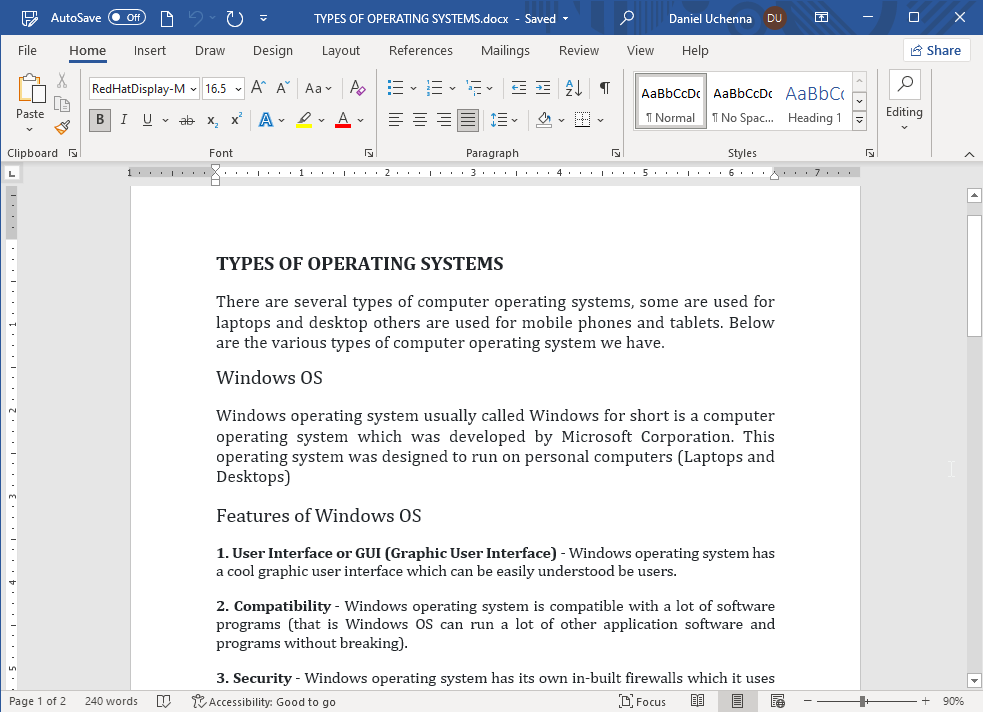Click the Increase Font Size icon

(258, 88)
